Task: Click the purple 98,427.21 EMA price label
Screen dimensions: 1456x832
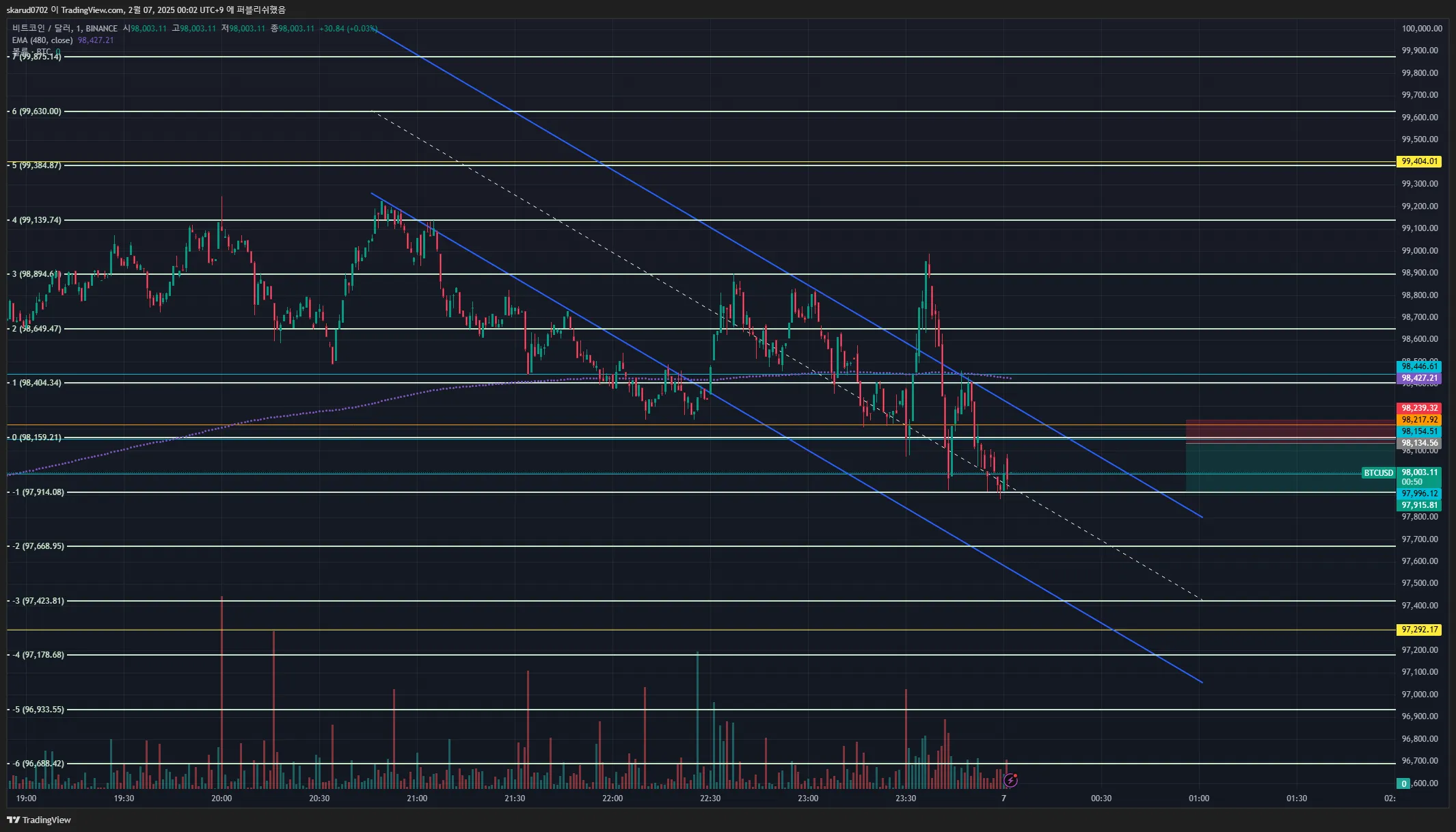Action: pos(1419,378)
